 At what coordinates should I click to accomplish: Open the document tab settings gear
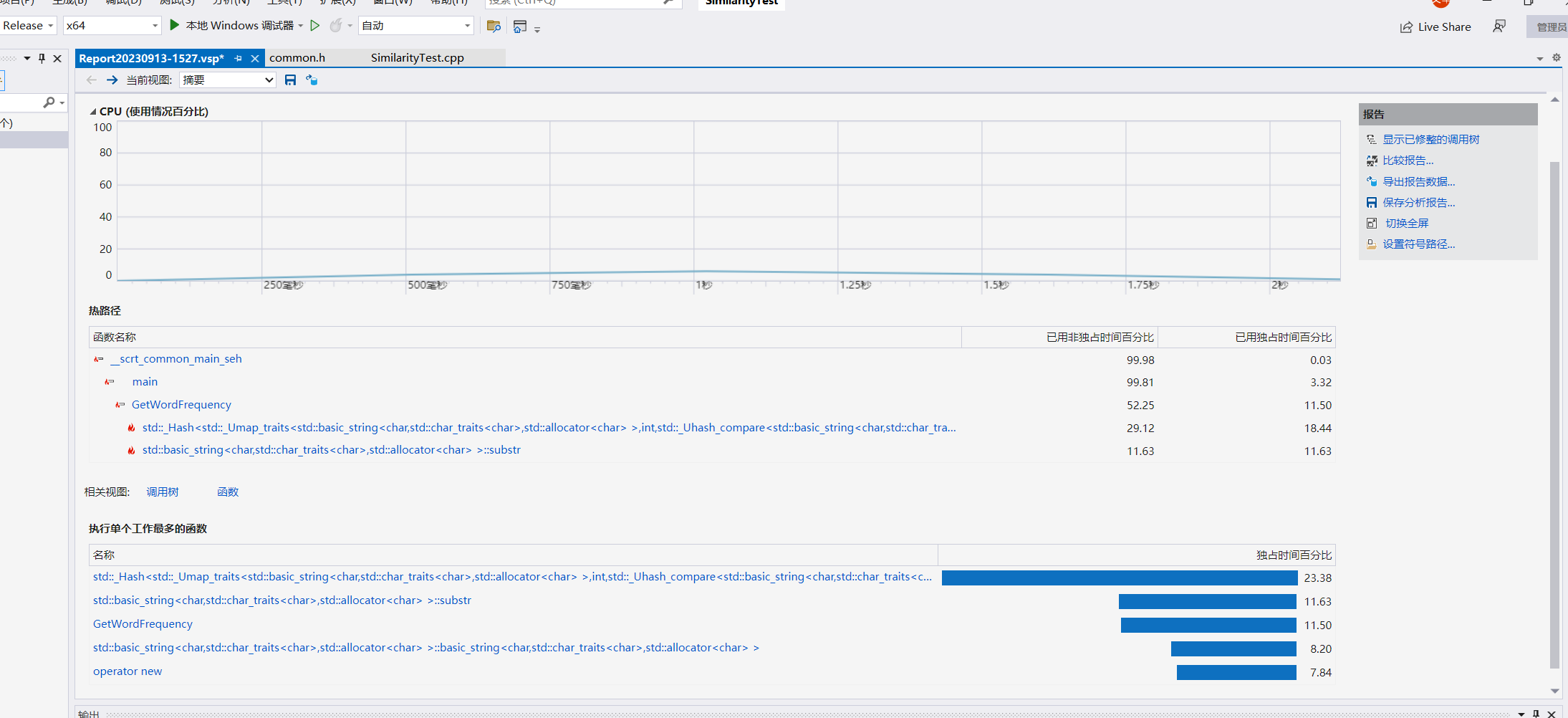pyautogui.click(x=1556, y=57)
